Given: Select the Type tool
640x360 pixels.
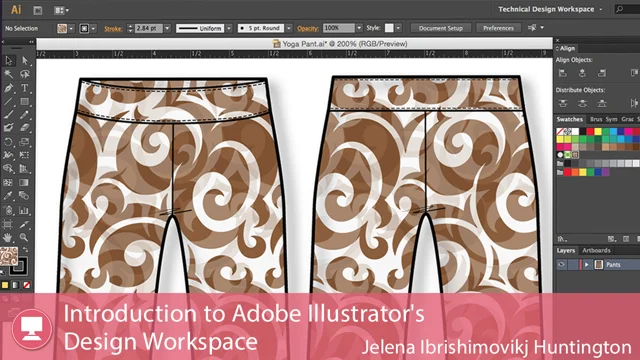Looking at the screenshot, I should (24, 88).
